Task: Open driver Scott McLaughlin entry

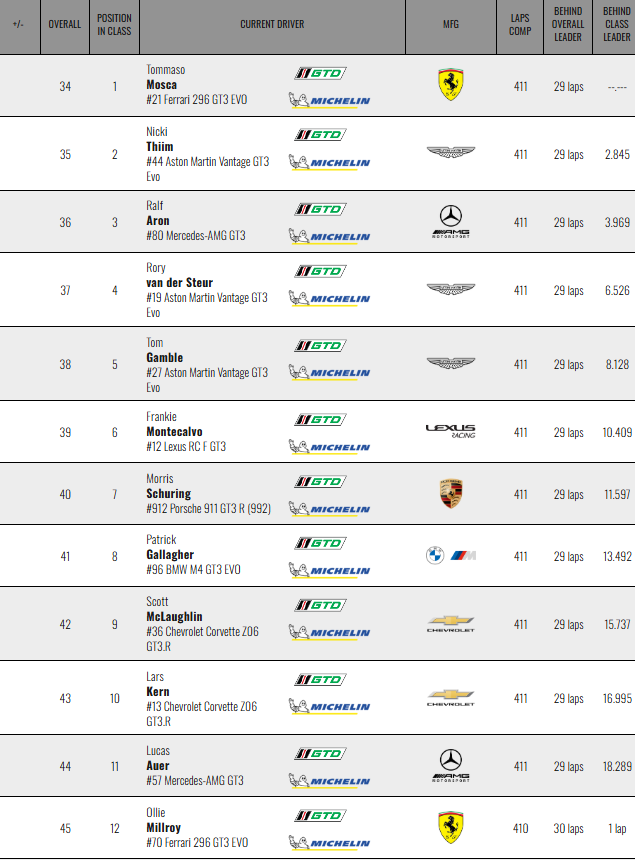Action: click(174, 617)
